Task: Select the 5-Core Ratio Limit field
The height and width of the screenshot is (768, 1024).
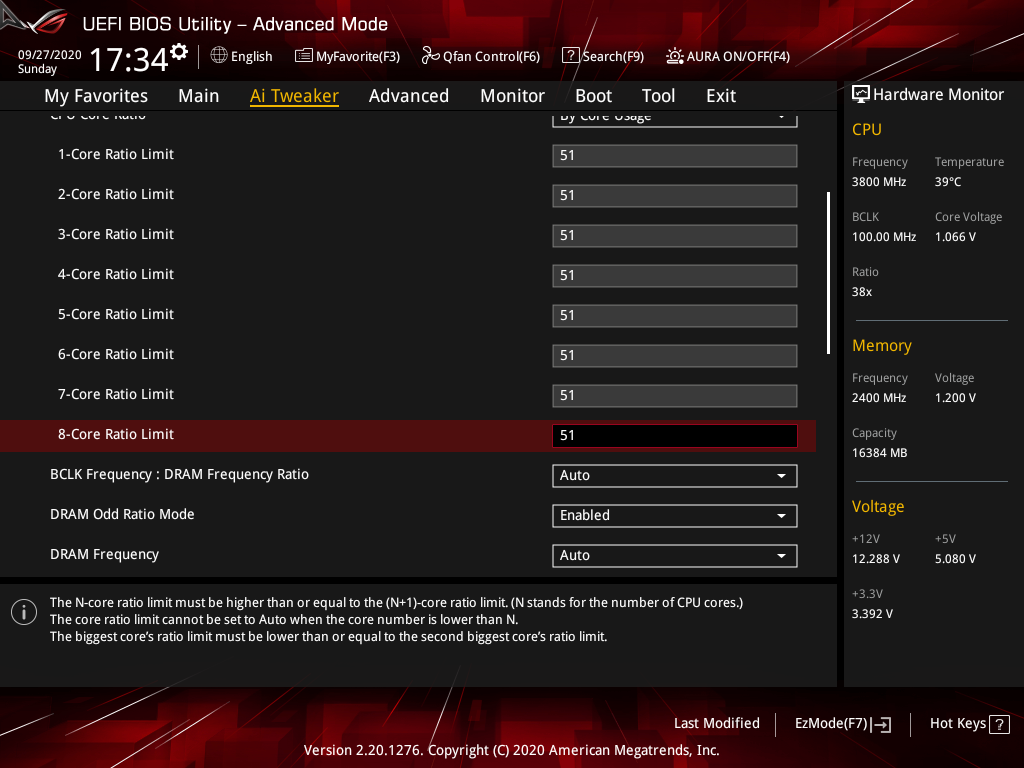Action: (x=675, y=315)
